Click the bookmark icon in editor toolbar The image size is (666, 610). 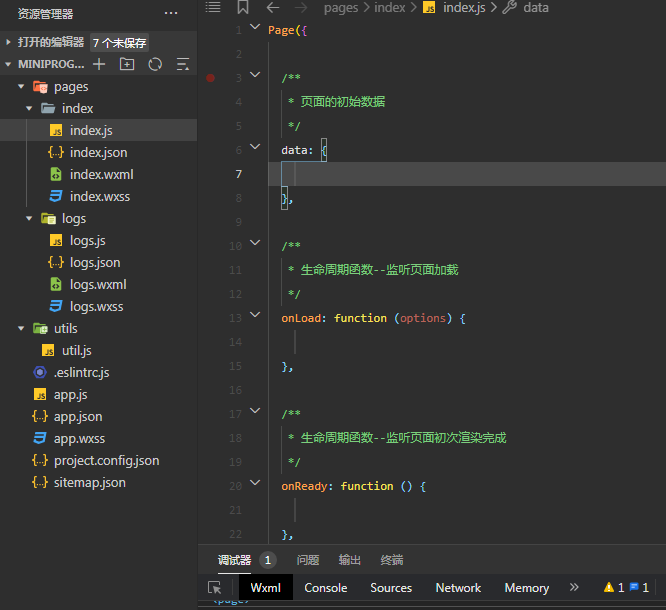(x=243, y=7)
